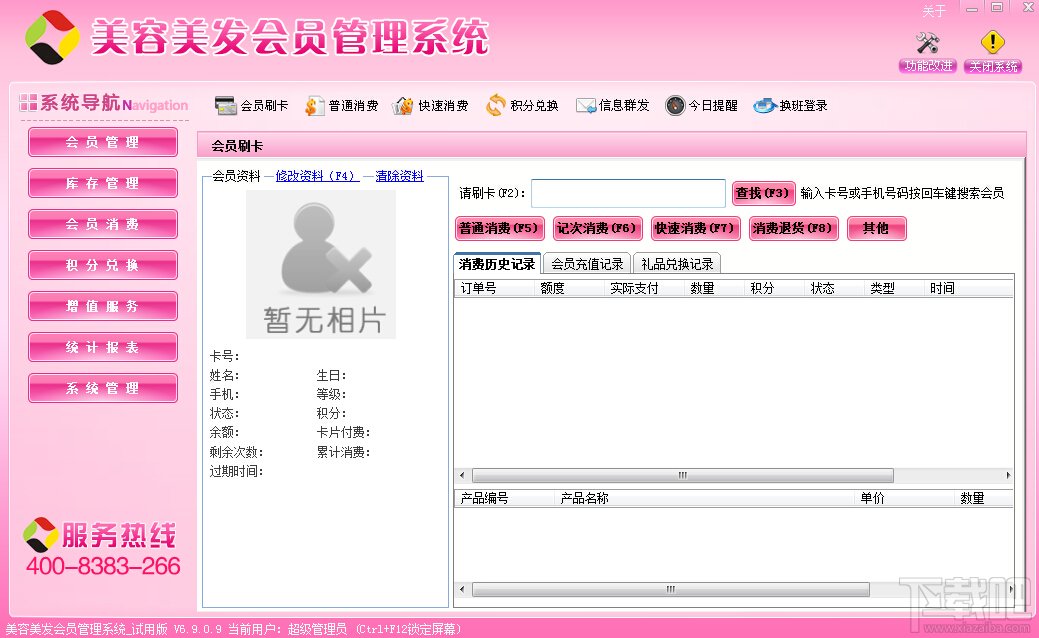Switch to the 消费历史记录 tab
Image resolution: width=1039 pixels, height=638 pixels.
click(497, 264)
